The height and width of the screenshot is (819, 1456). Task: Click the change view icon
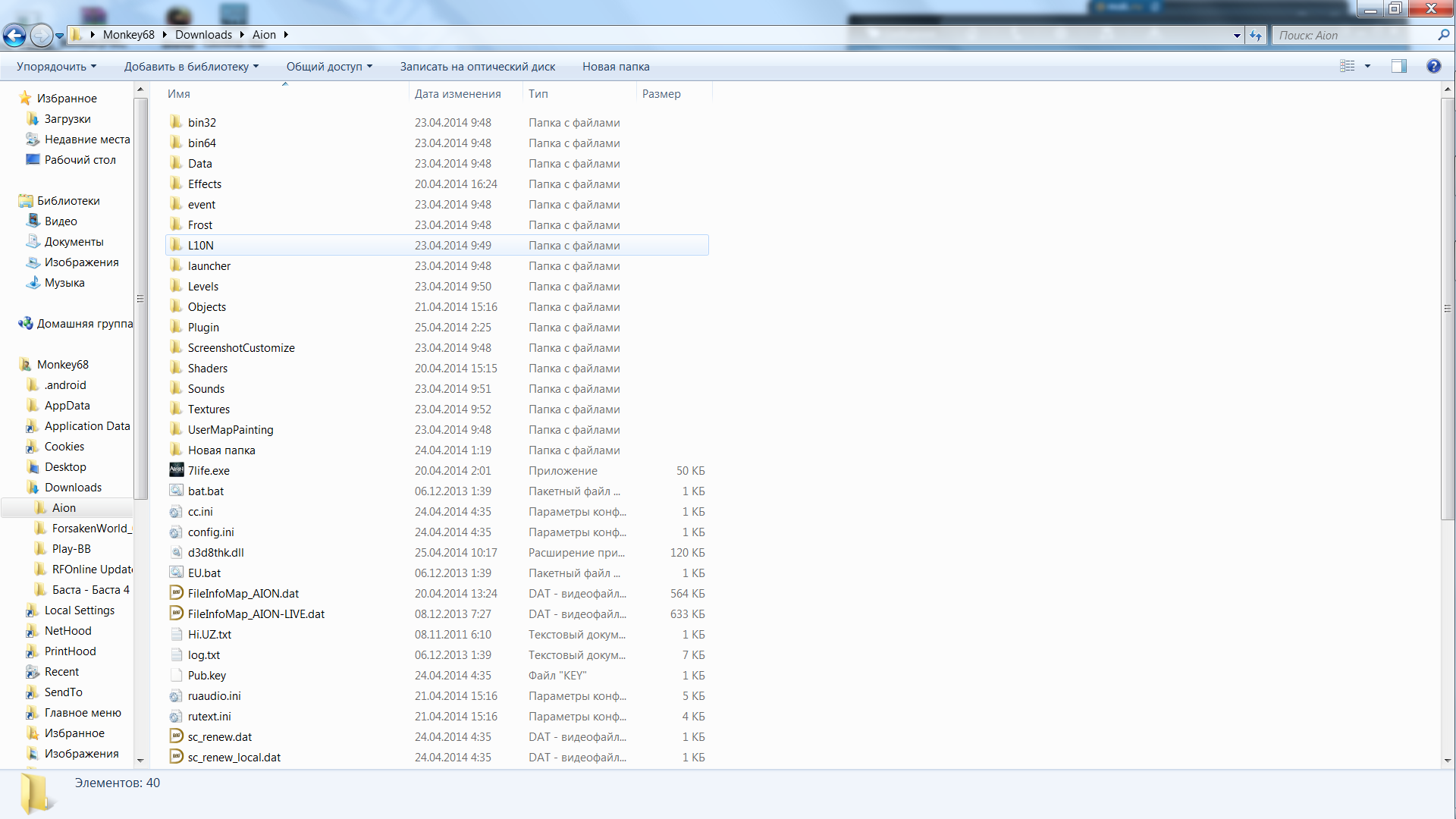click(x=1348, y=67)
